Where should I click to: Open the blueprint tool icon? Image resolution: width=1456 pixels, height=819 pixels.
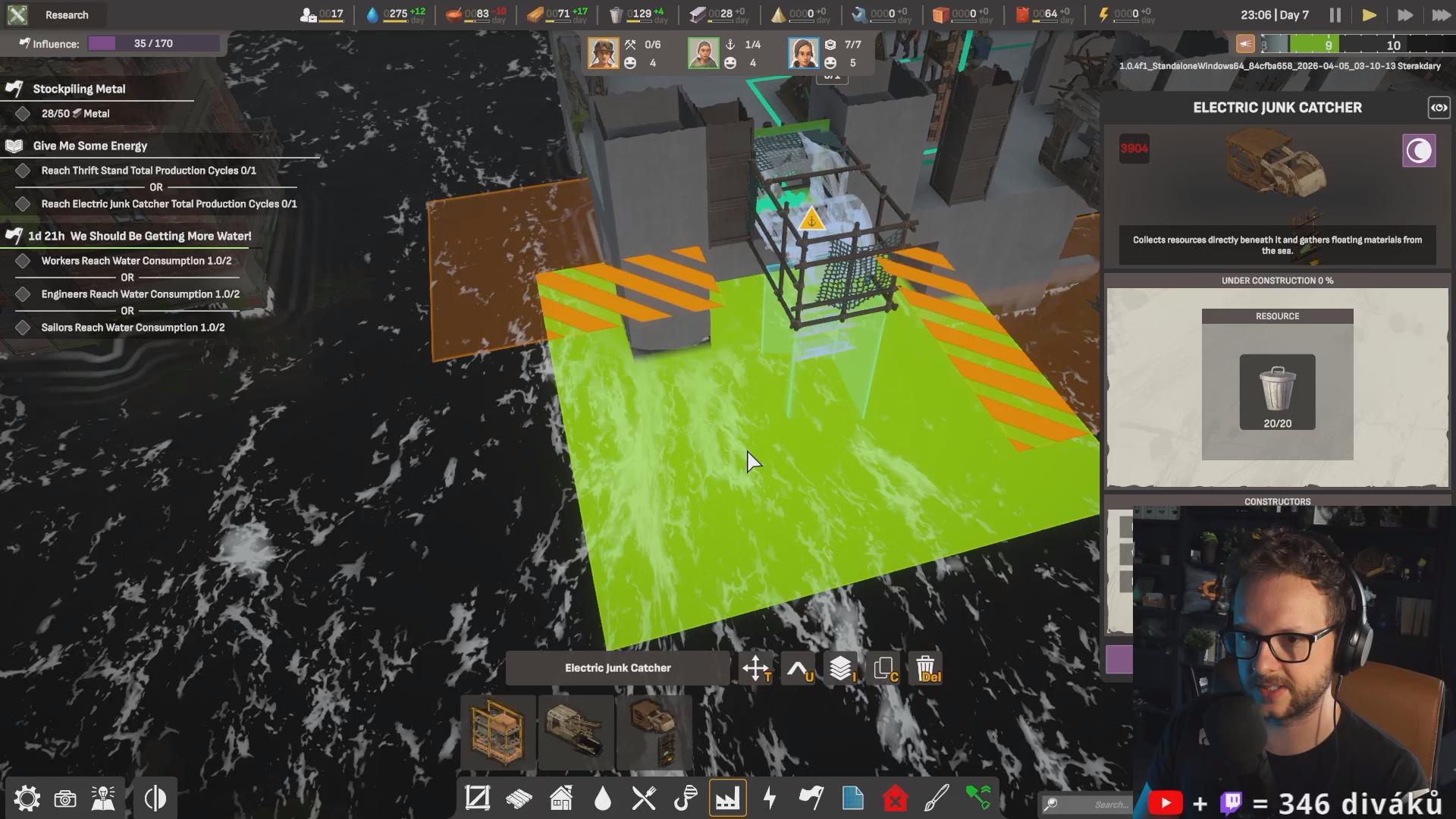(x=852, y=799)
